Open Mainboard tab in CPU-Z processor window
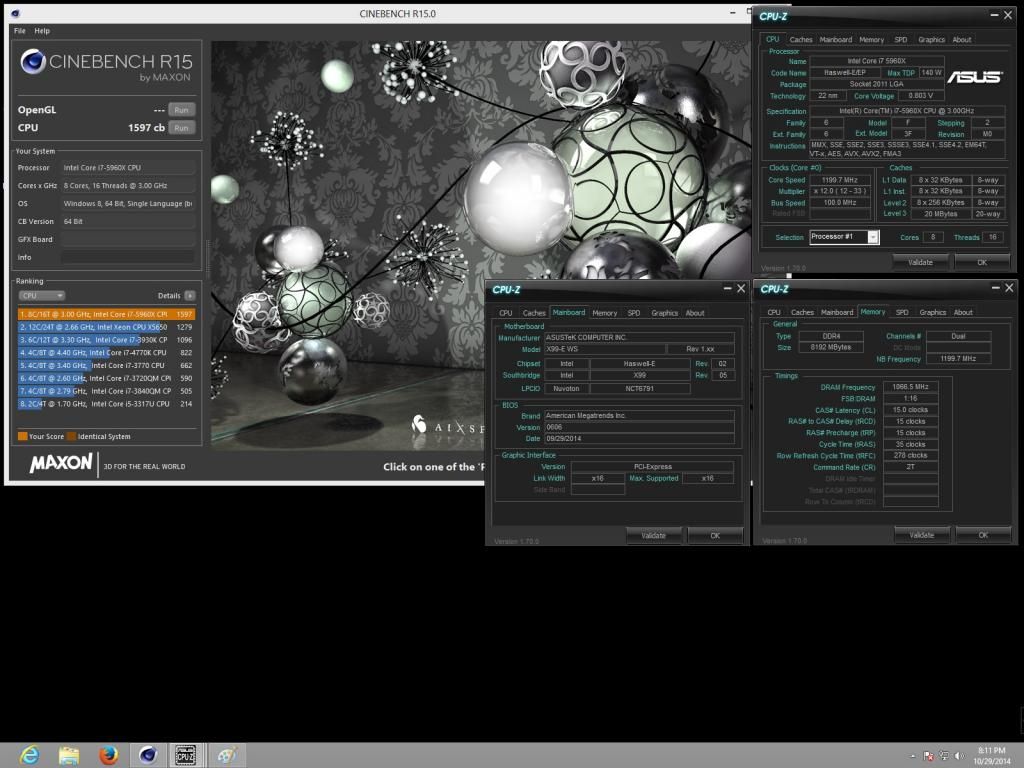 [x=836, y=40]
